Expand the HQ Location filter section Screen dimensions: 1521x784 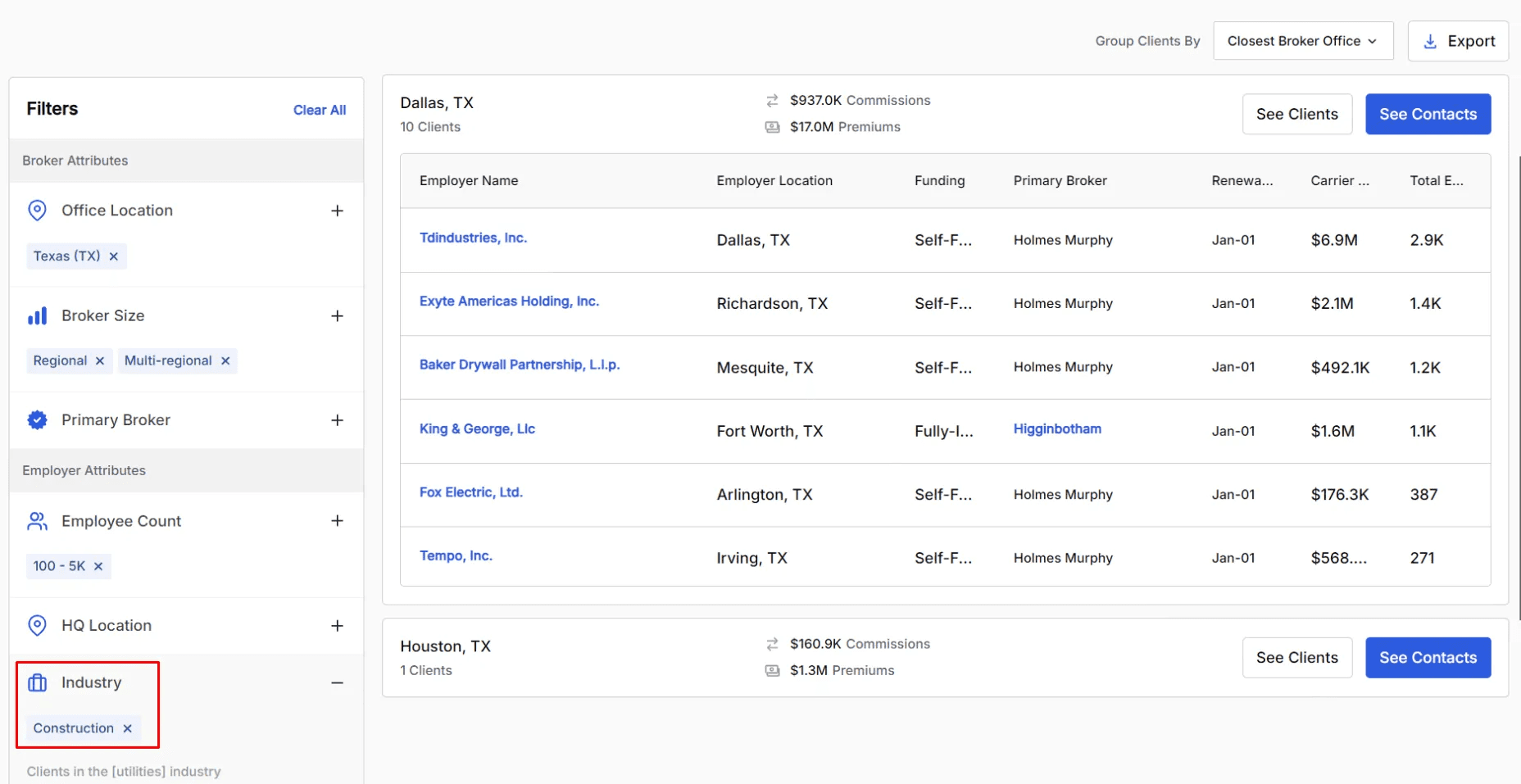(x=337, y=625)
